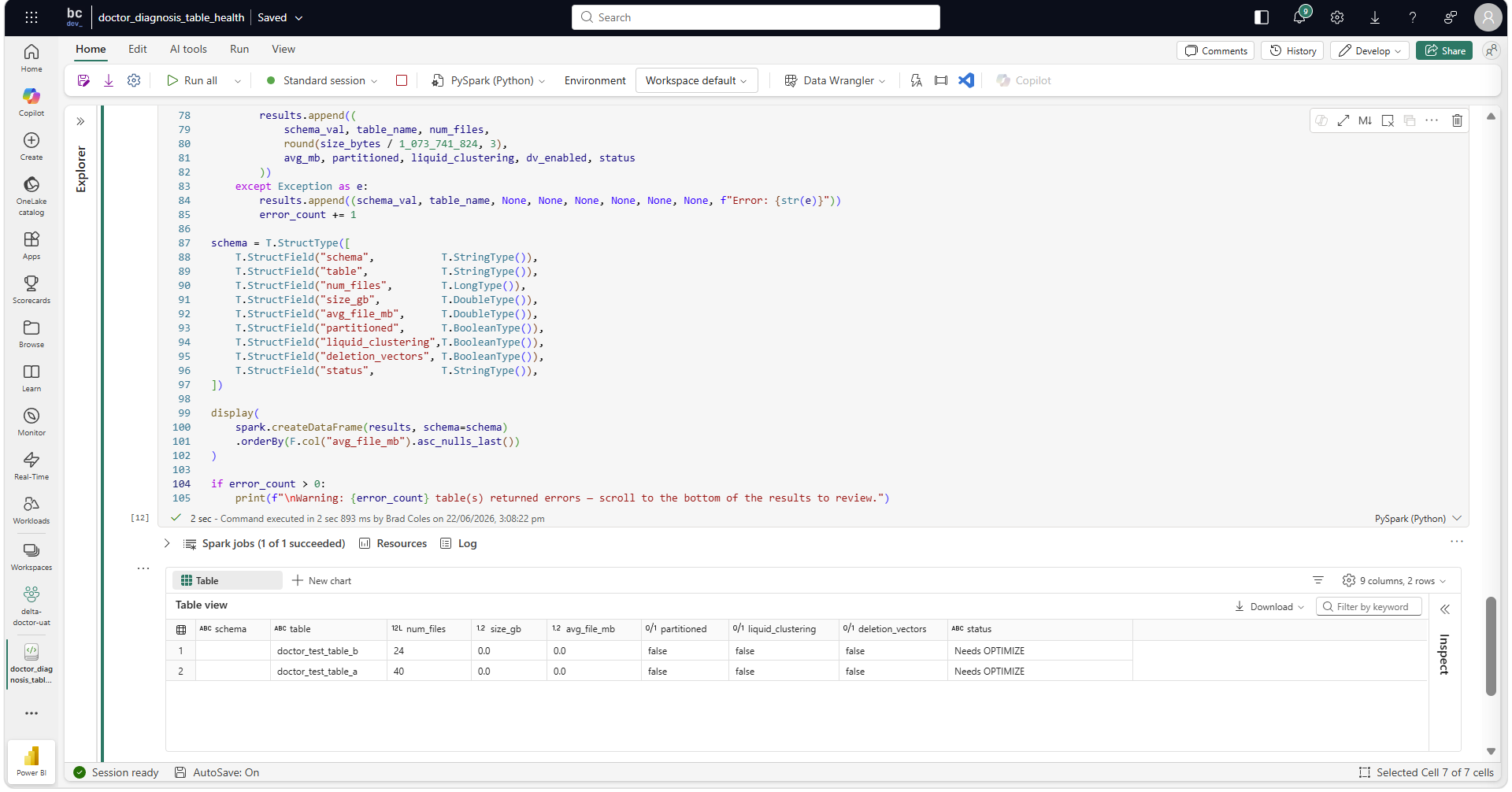Click the notifications bell icon
This screenshot has width=1512, height=792.
pos(1299,17)
